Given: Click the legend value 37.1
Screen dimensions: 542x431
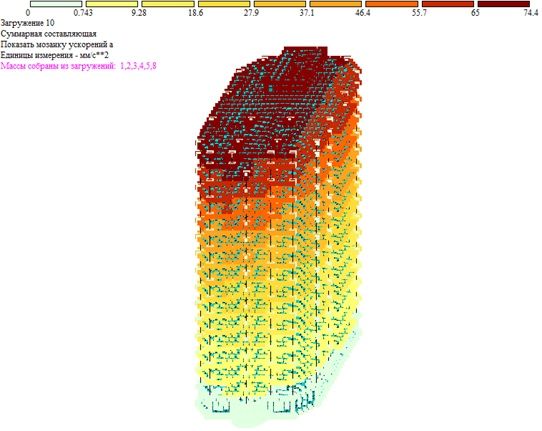Looking at the screenshot, I should point(307,13).
